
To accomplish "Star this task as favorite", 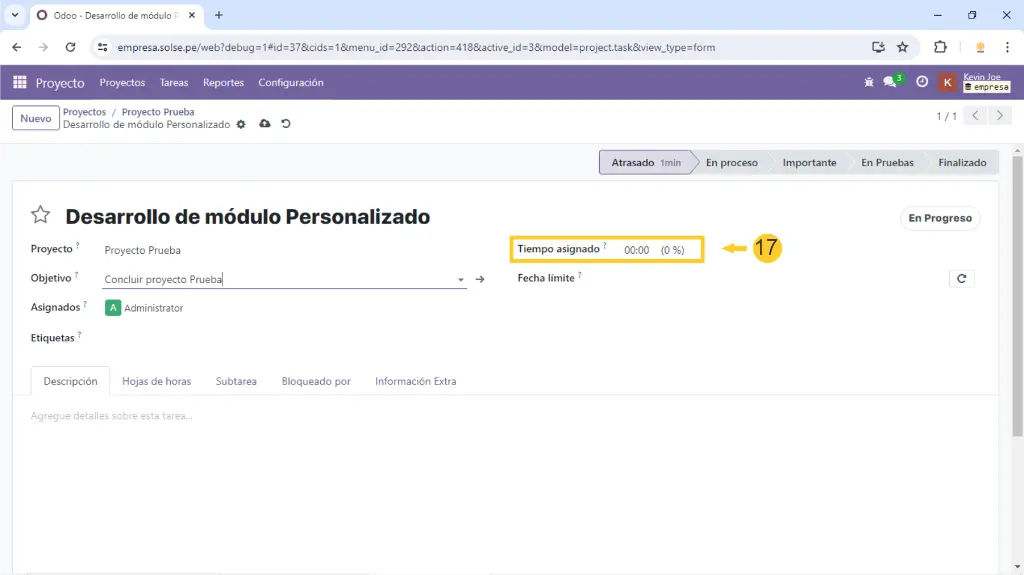I will [40, 215].
